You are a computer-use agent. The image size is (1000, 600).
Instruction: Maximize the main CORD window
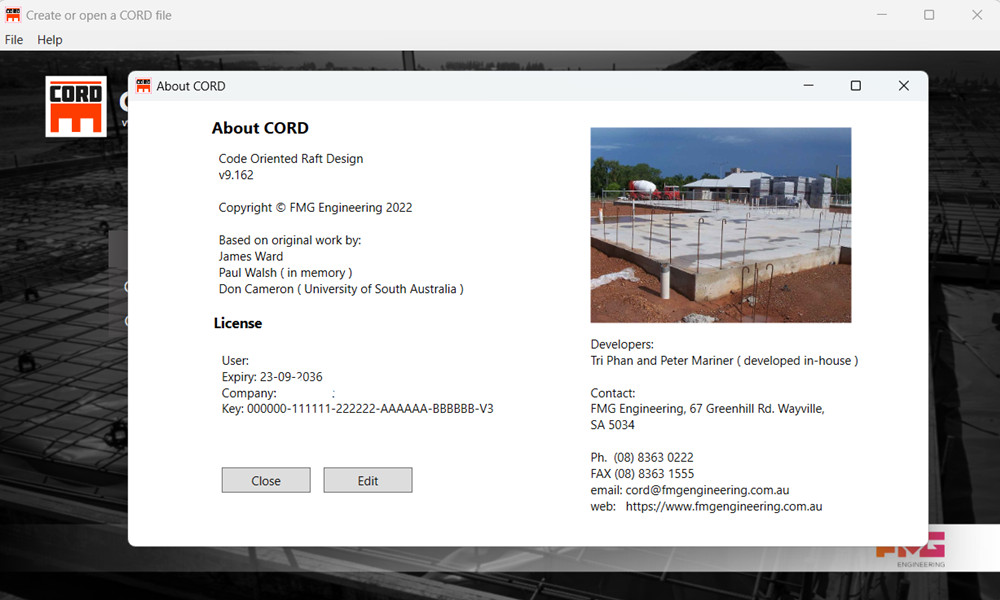coord(929,15)
